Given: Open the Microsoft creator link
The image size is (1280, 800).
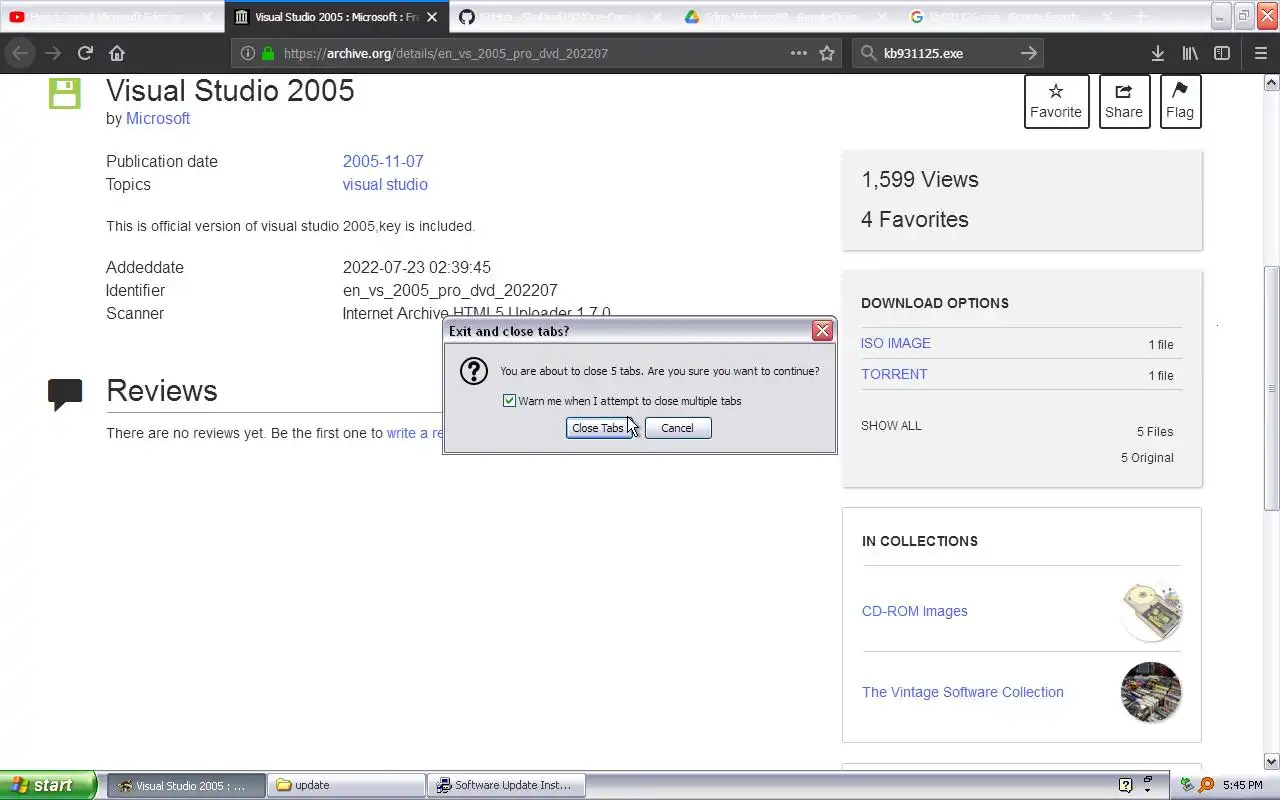Looking at the screenshot, I should (157, 118).
